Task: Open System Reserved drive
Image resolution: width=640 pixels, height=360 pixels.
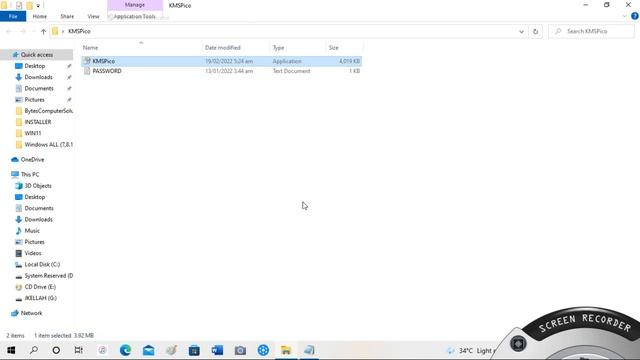Action: point(48,276)
